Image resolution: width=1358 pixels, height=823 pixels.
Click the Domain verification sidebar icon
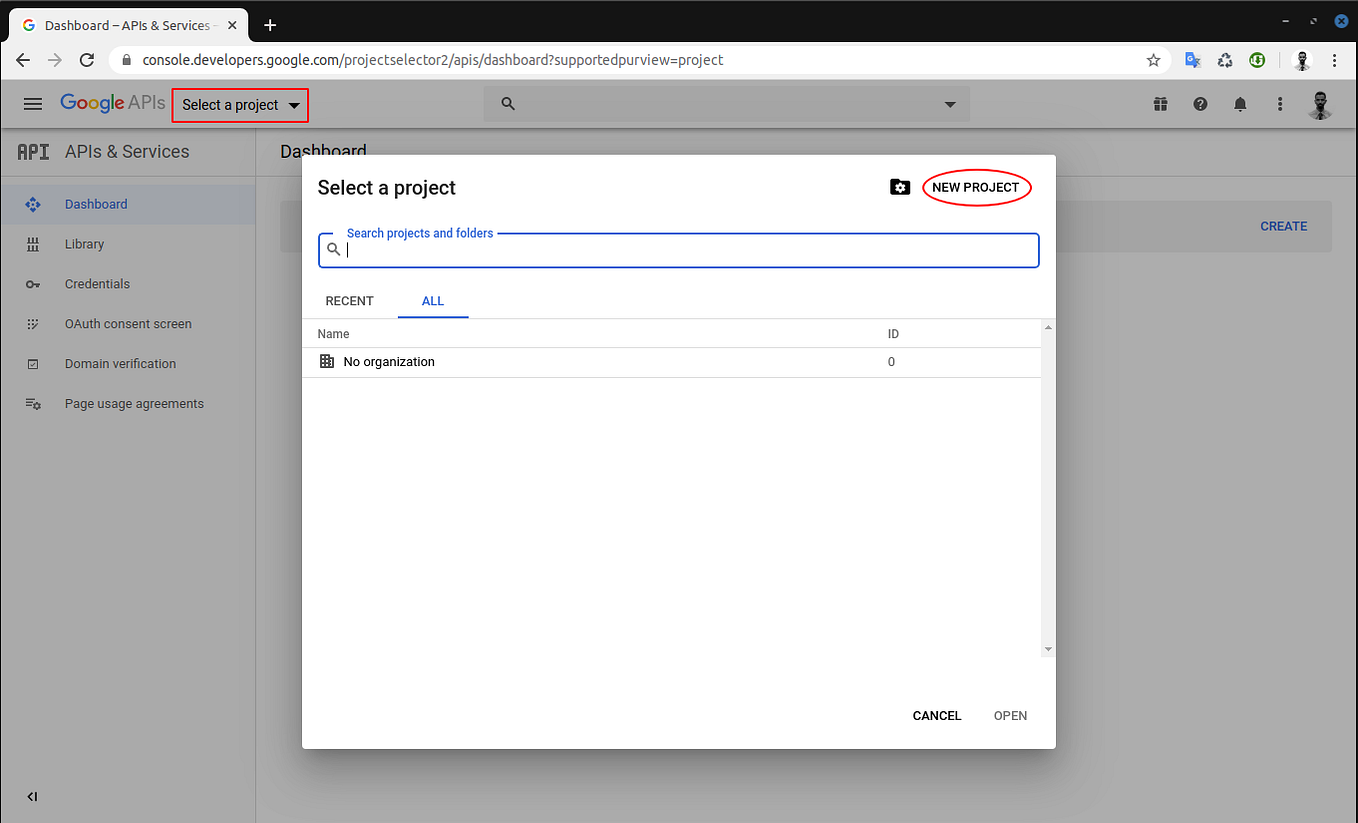[33, 363]
